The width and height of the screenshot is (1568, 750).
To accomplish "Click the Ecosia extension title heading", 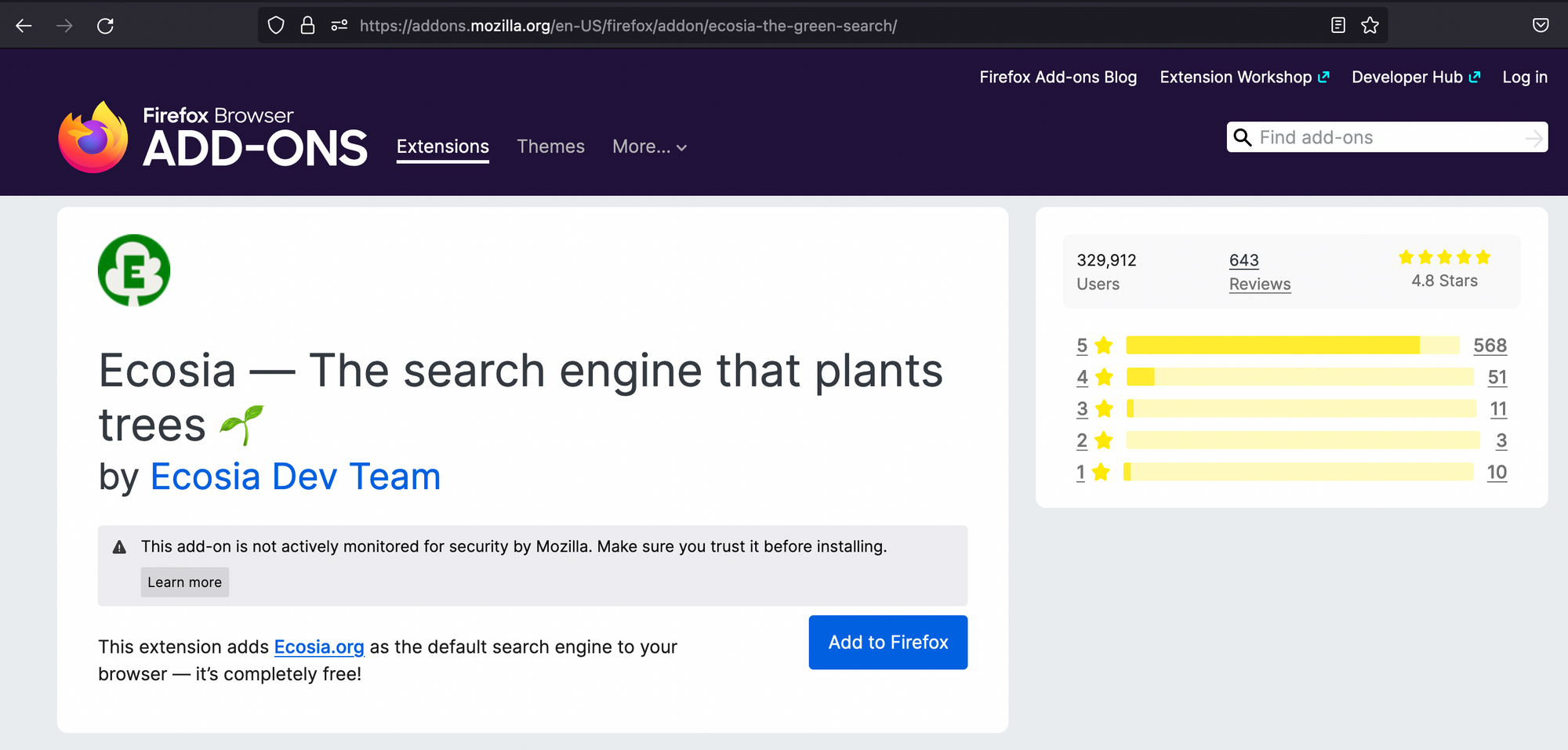I will pos(521,397).
